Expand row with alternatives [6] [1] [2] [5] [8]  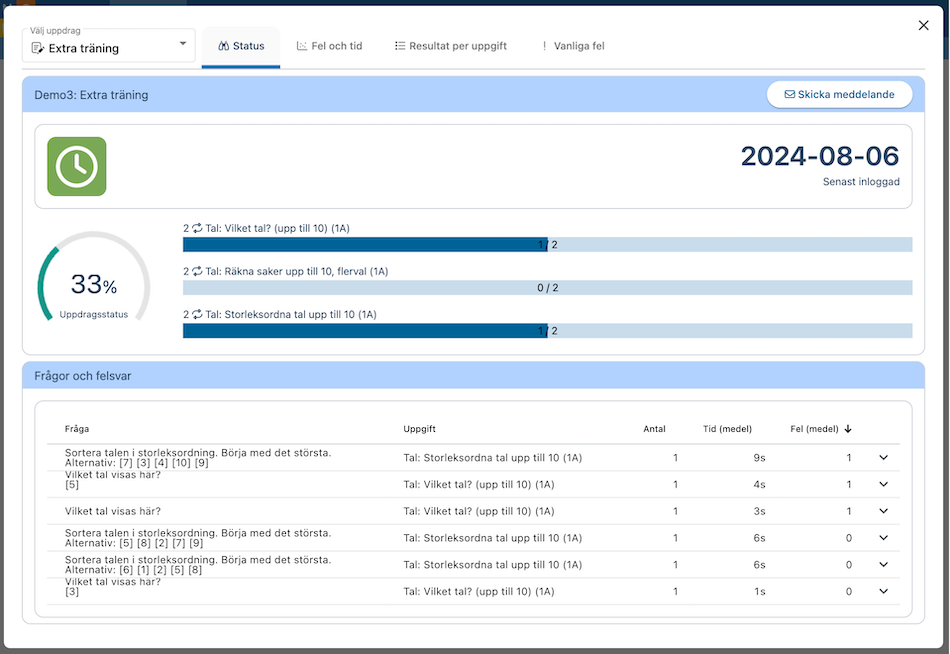883,564
